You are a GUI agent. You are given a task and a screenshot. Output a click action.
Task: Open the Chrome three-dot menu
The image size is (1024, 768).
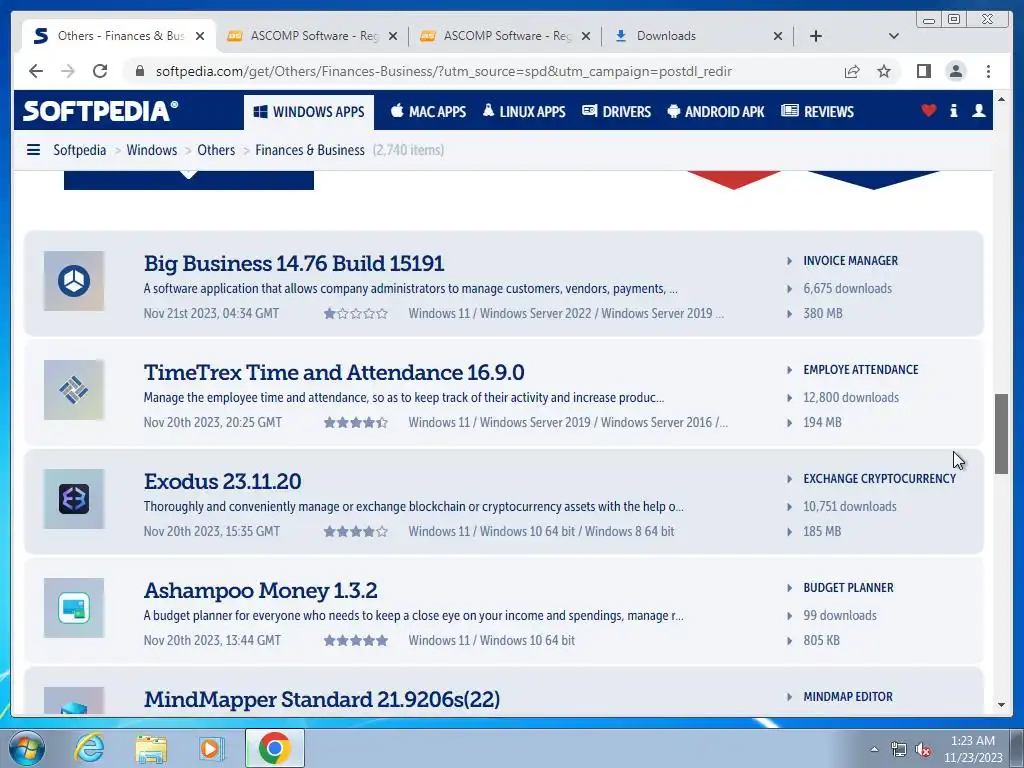[988, 71]
